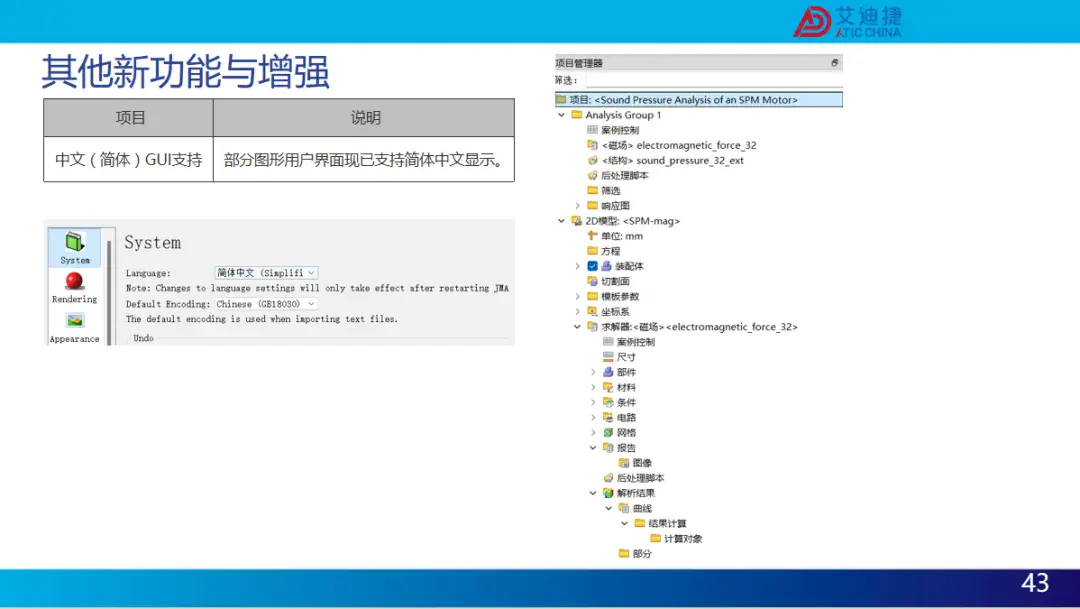Click the 解析结果 results icon
The image size is (1080, 609).
608,493
